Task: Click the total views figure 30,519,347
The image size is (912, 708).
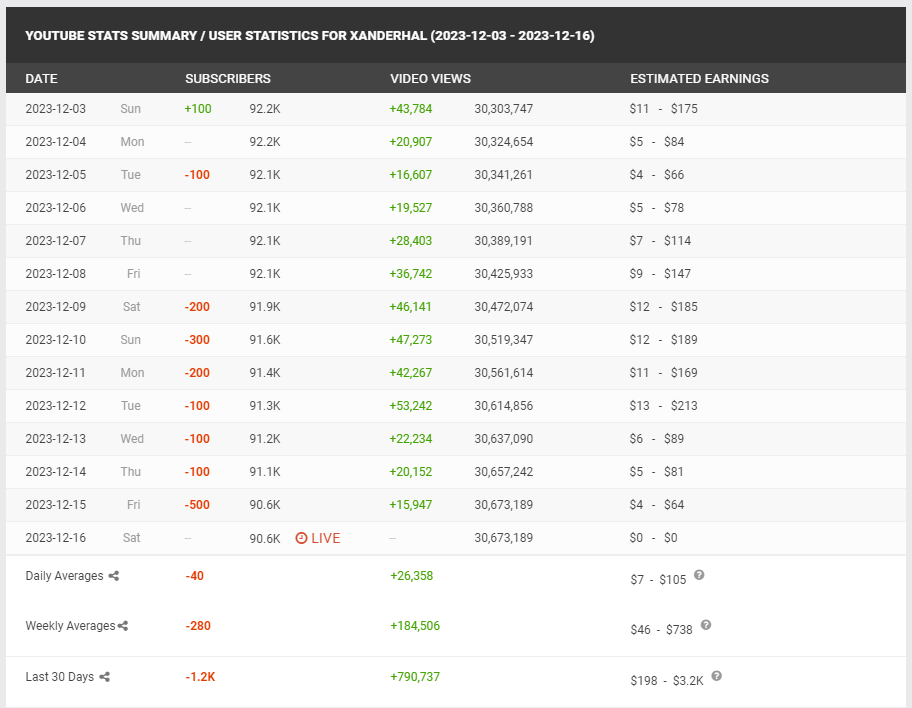Action: (504, 340)
